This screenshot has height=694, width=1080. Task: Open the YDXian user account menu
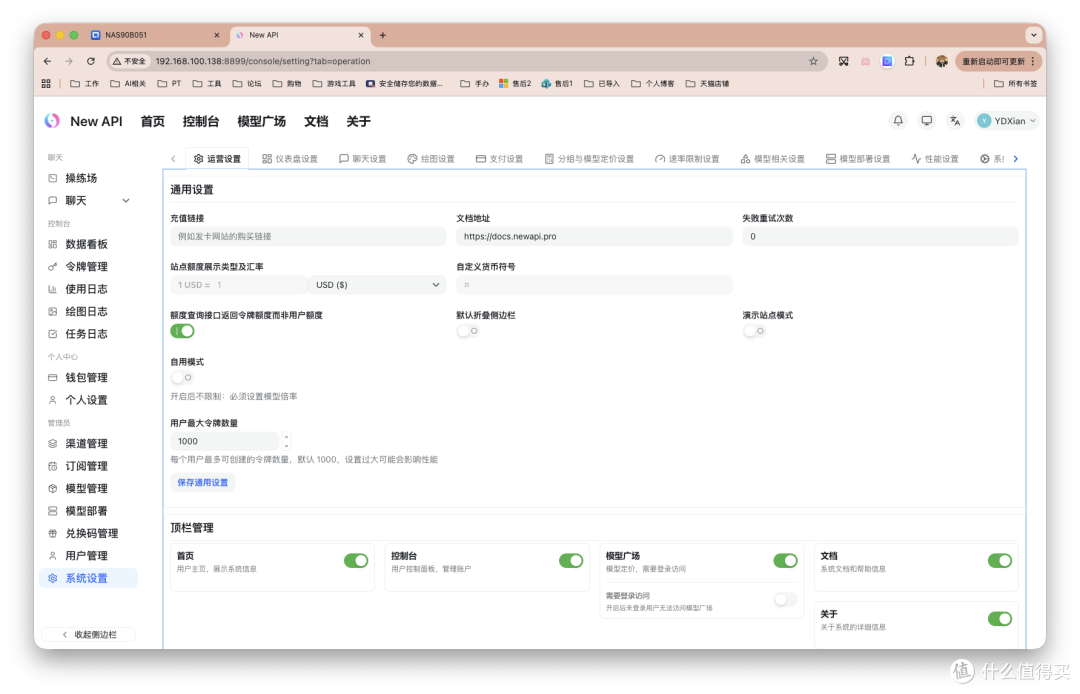coord(1006,121)
